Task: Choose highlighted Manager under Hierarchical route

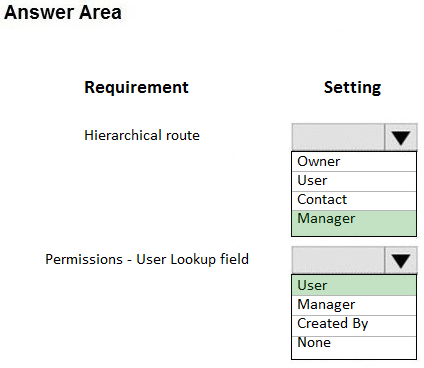Action: coord(354,223)
